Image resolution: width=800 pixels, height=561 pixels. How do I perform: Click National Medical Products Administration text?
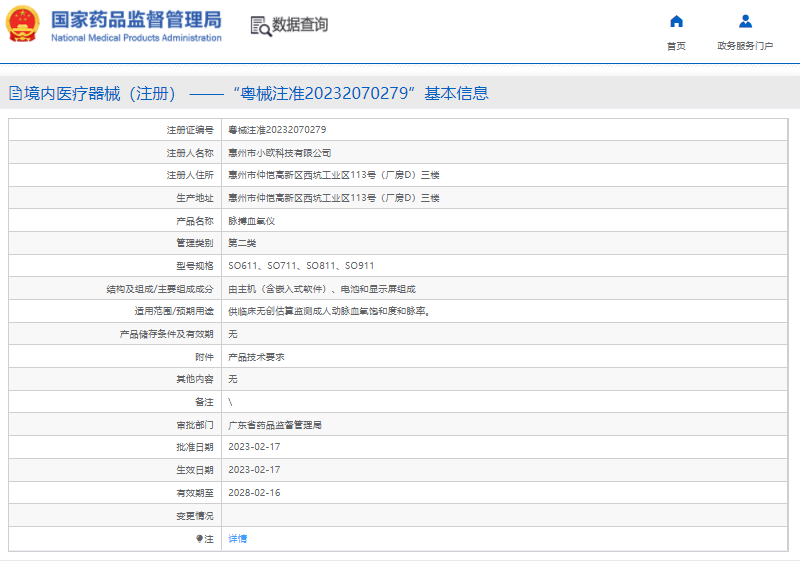136,38
